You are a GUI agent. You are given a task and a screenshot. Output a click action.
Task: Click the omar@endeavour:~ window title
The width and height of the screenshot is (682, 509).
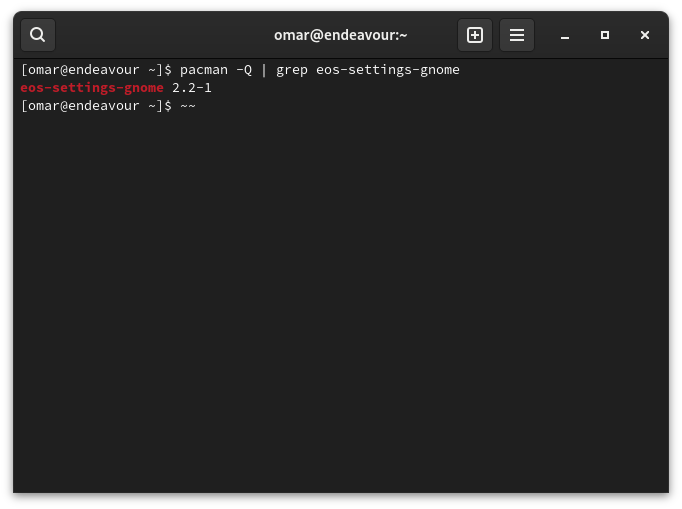341,35
